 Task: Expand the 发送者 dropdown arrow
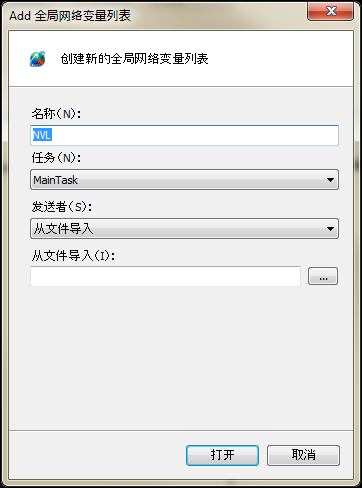330,229
